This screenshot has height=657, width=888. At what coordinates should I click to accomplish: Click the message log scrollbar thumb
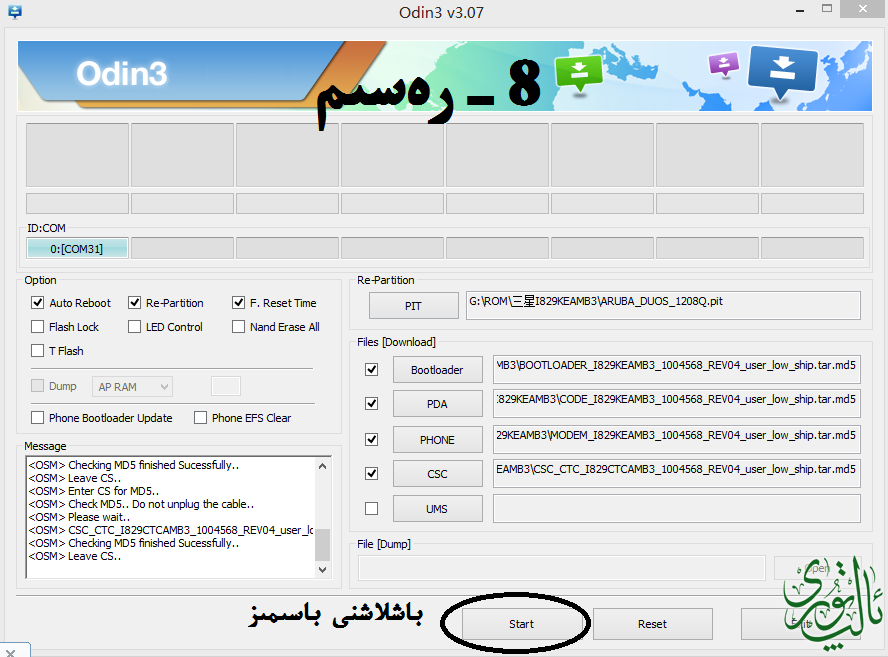click(x=322, y=544)
